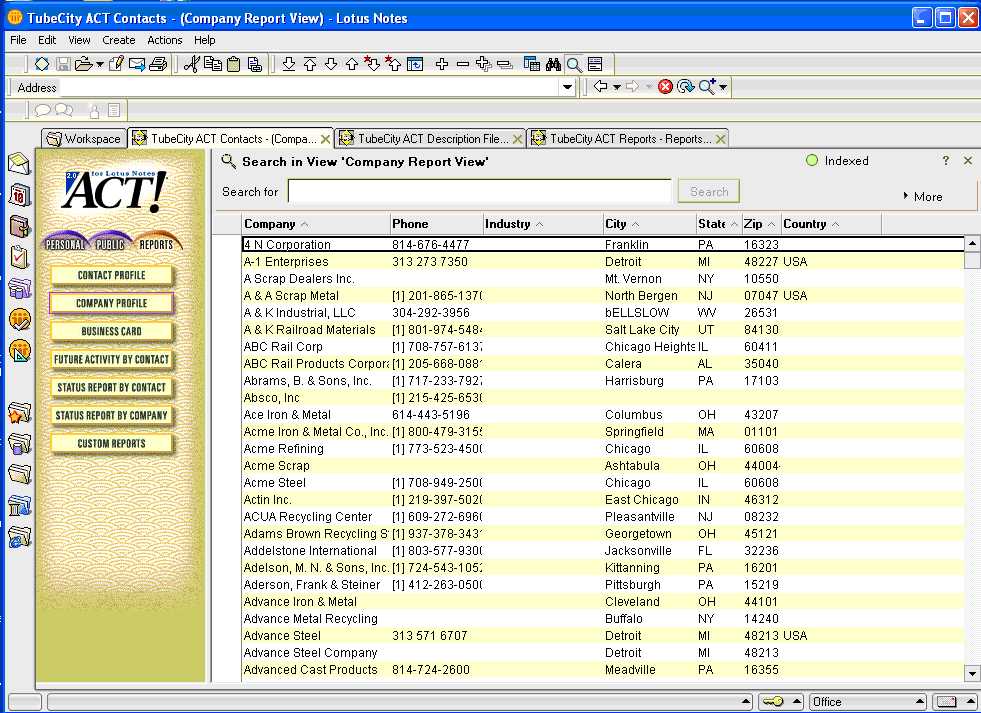981x713 pixels.
Task: Select the Advanced Cast Products row
Action: click(x=603, y=669)
